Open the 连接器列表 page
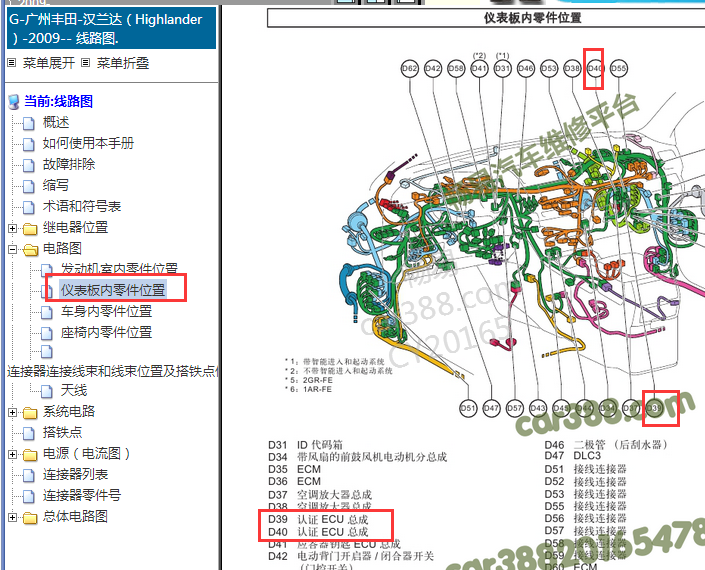This screenshot has width=705, height=570. pos(75,475)
